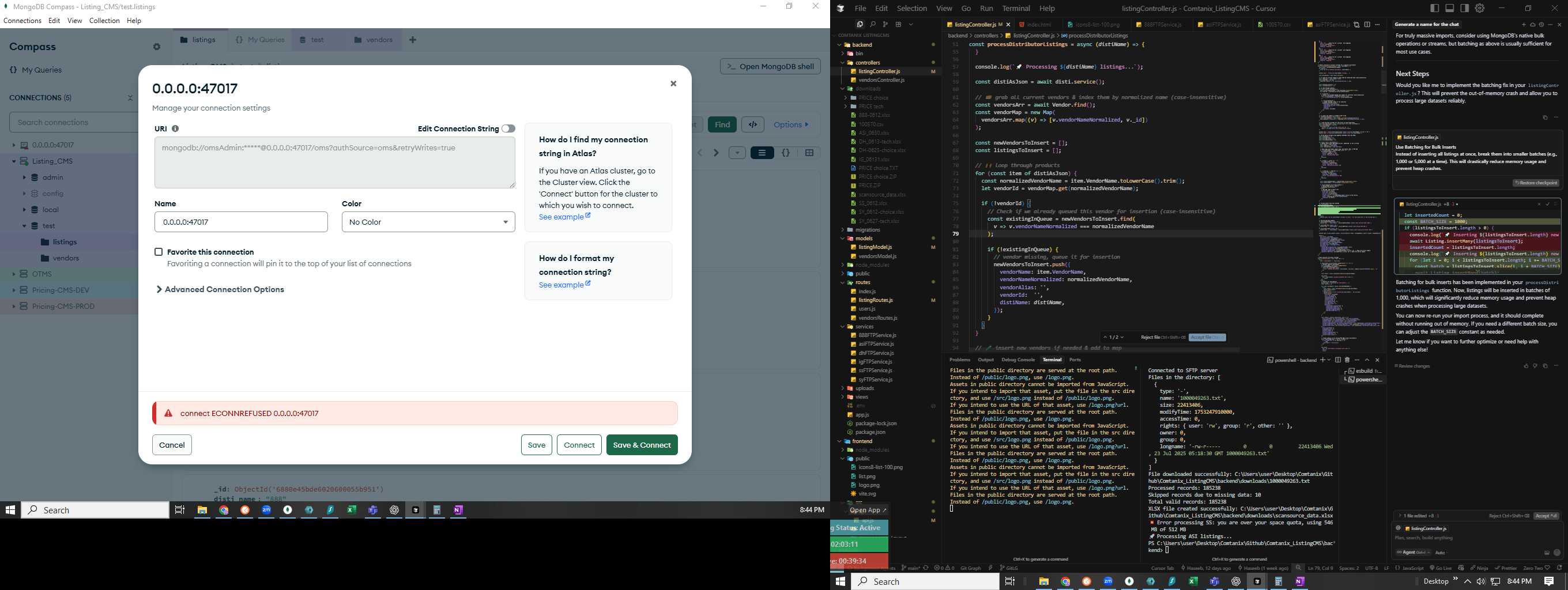Open the Atlas connection string See example link
Screen dimensions: 1568x590
coord(564,217)
